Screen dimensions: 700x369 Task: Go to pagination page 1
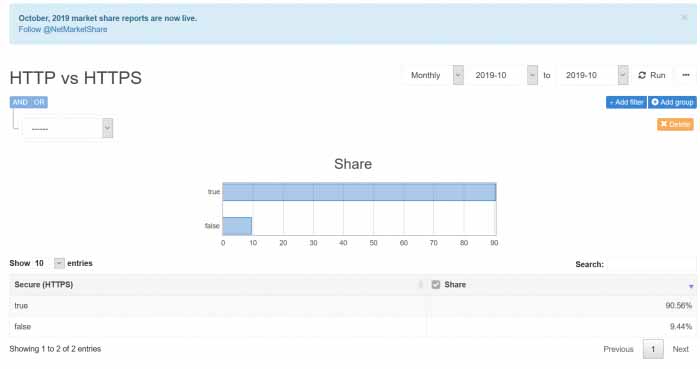(x=653, y=349)
